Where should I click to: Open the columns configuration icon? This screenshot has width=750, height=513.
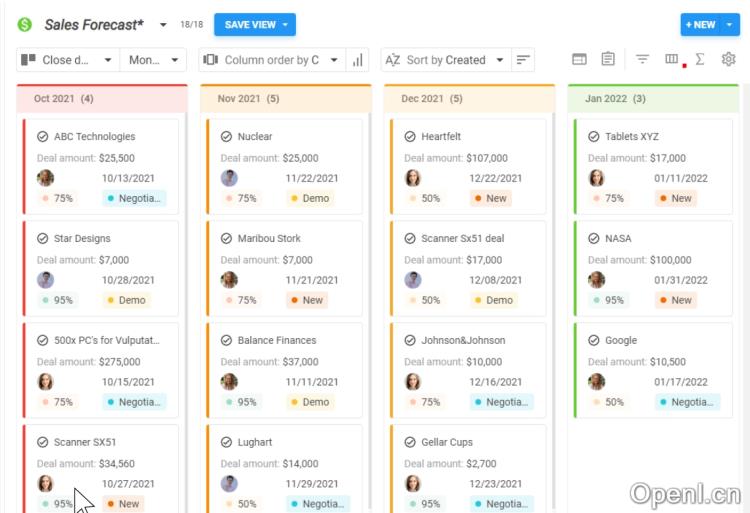[x=672, y=60]
